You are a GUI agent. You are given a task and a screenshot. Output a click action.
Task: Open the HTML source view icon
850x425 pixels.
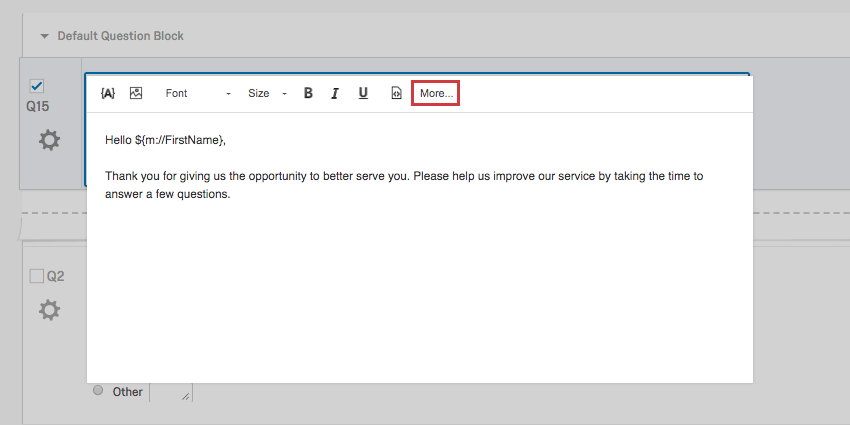click(x=396, y=93)
